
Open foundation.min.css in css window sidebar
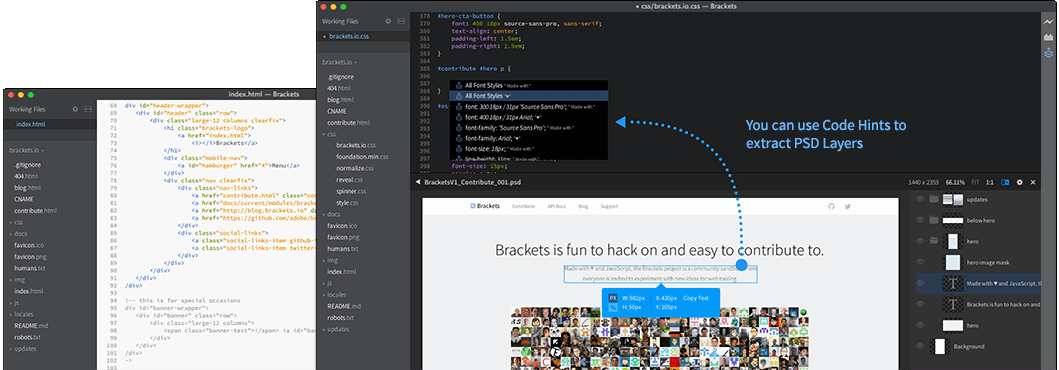point(362,157)
